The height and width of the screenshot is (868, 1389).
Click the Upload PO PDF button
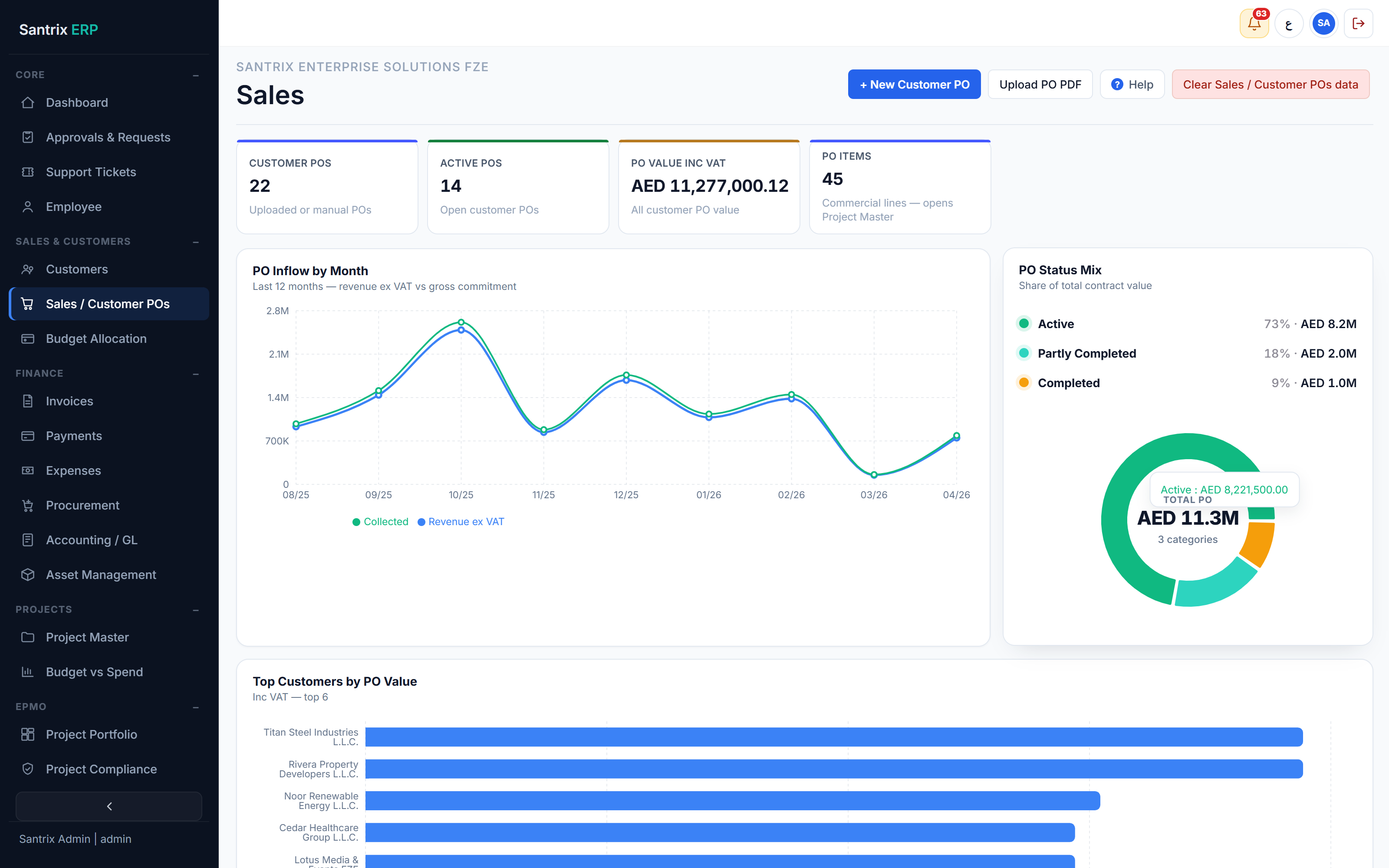pyautogui.click(x=1040, y=84)
